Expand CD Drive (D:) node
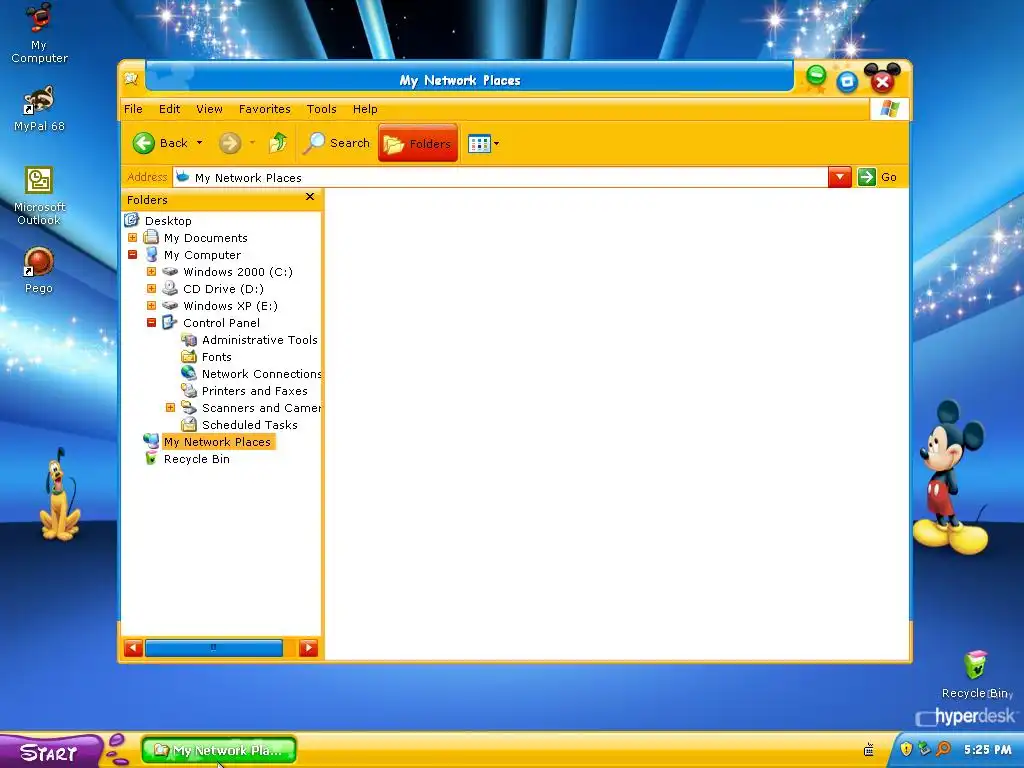Viewport: 1024px width, 768px height. [152, 289]
